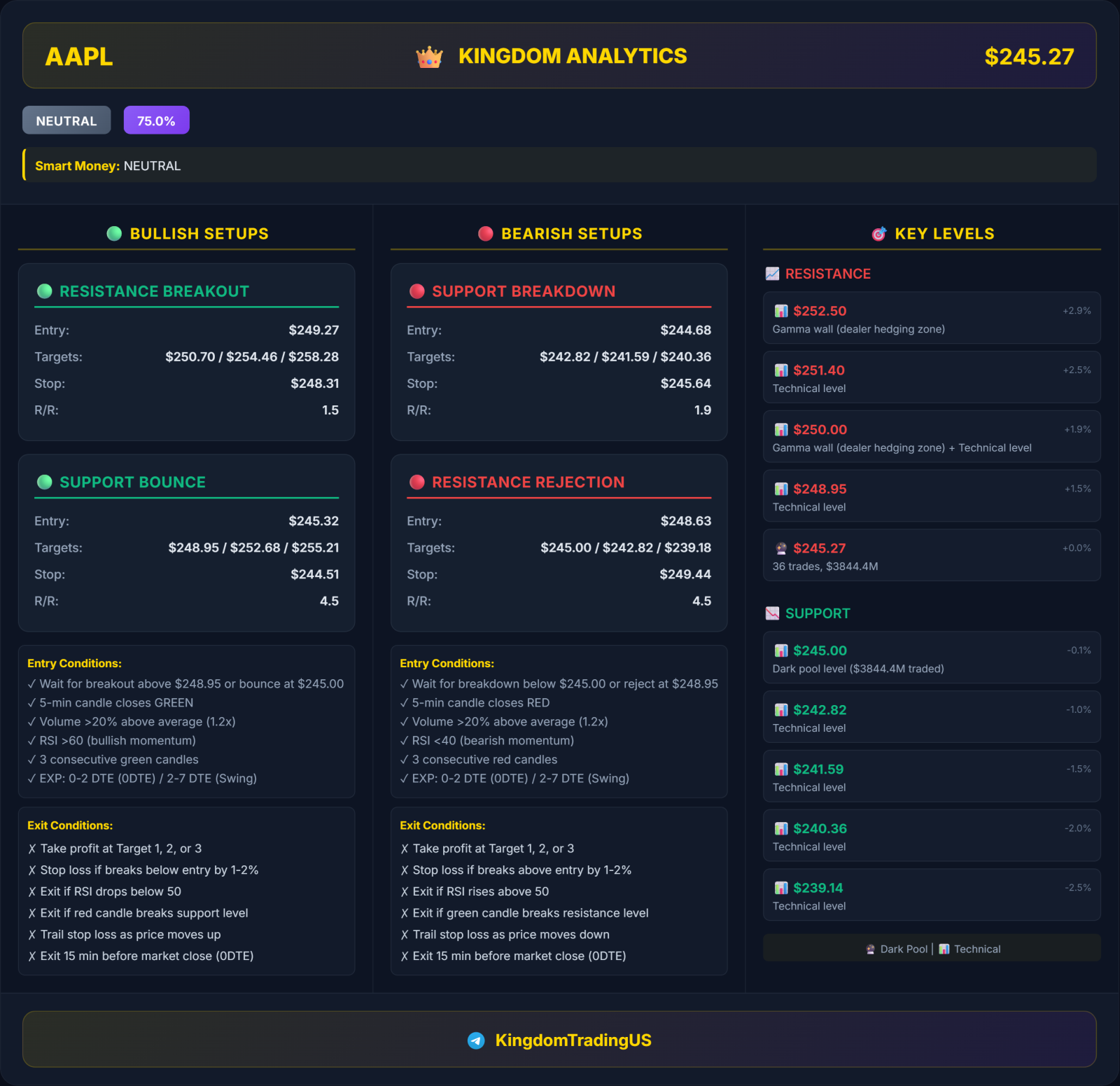
Task: Select the $245.00 Dark pool level card
Action: 932,657
